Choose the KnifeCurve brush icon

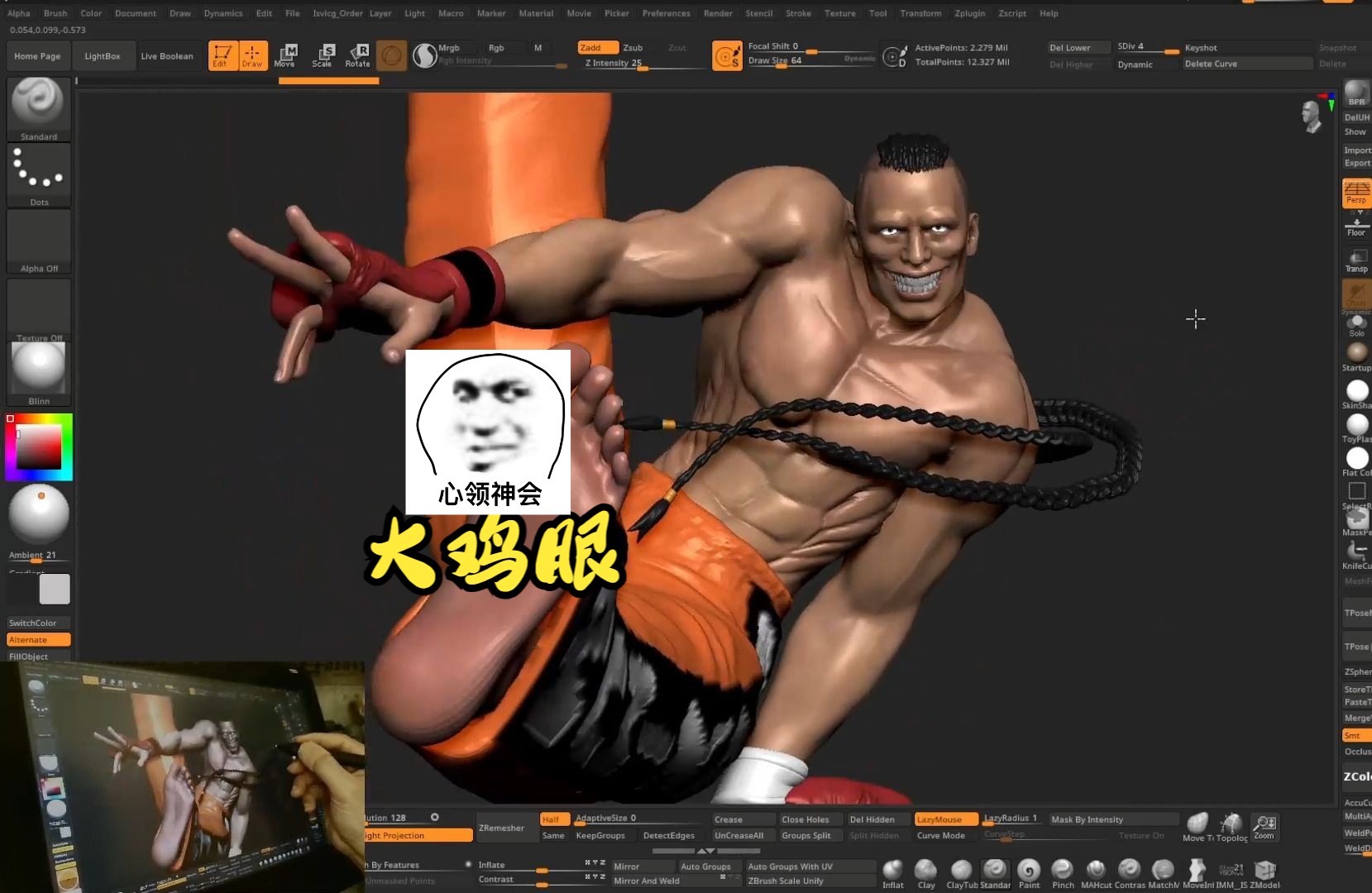[x=1357, y=556]
